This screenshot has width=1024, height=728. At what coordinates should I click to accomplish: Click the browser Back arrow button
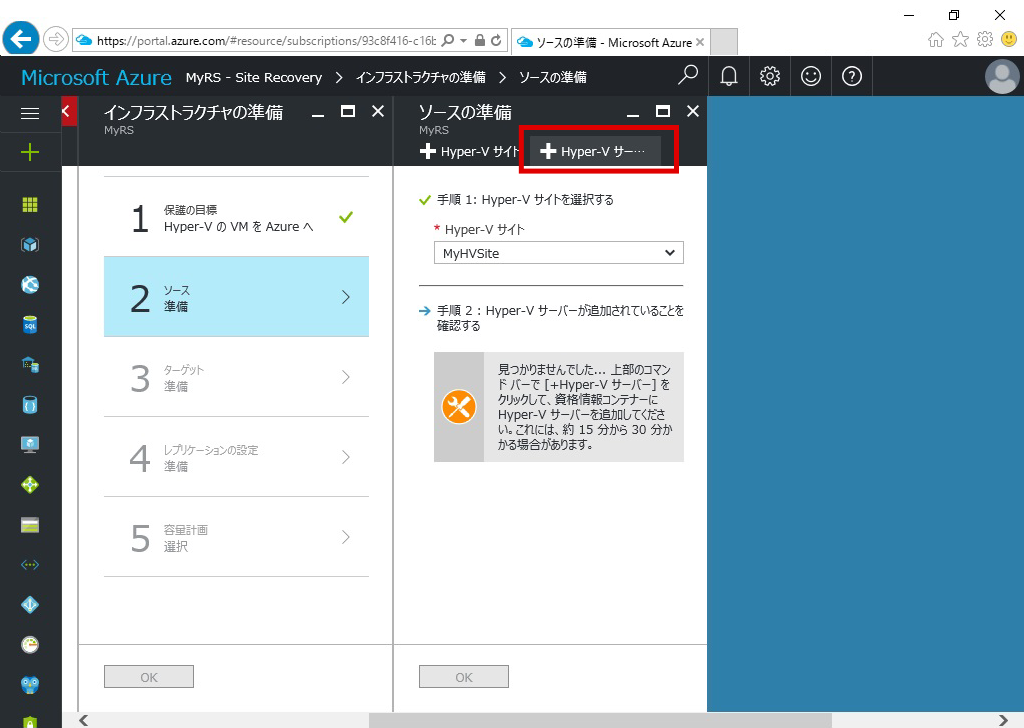click(x=21, y=40)
